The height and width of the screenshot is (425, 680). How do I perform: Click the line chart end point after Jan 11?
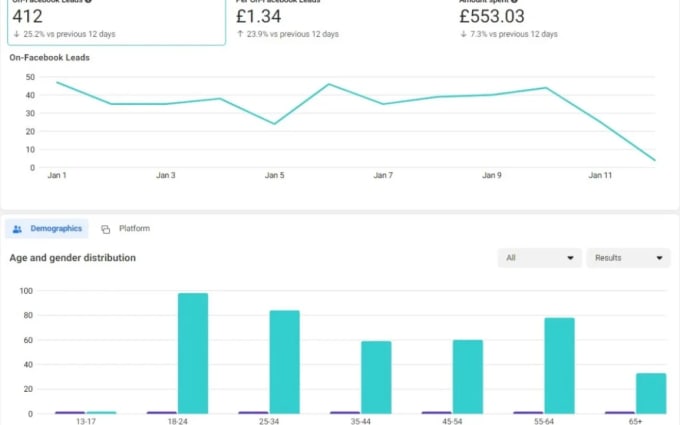pyautogui.click(x=655, y=160)
